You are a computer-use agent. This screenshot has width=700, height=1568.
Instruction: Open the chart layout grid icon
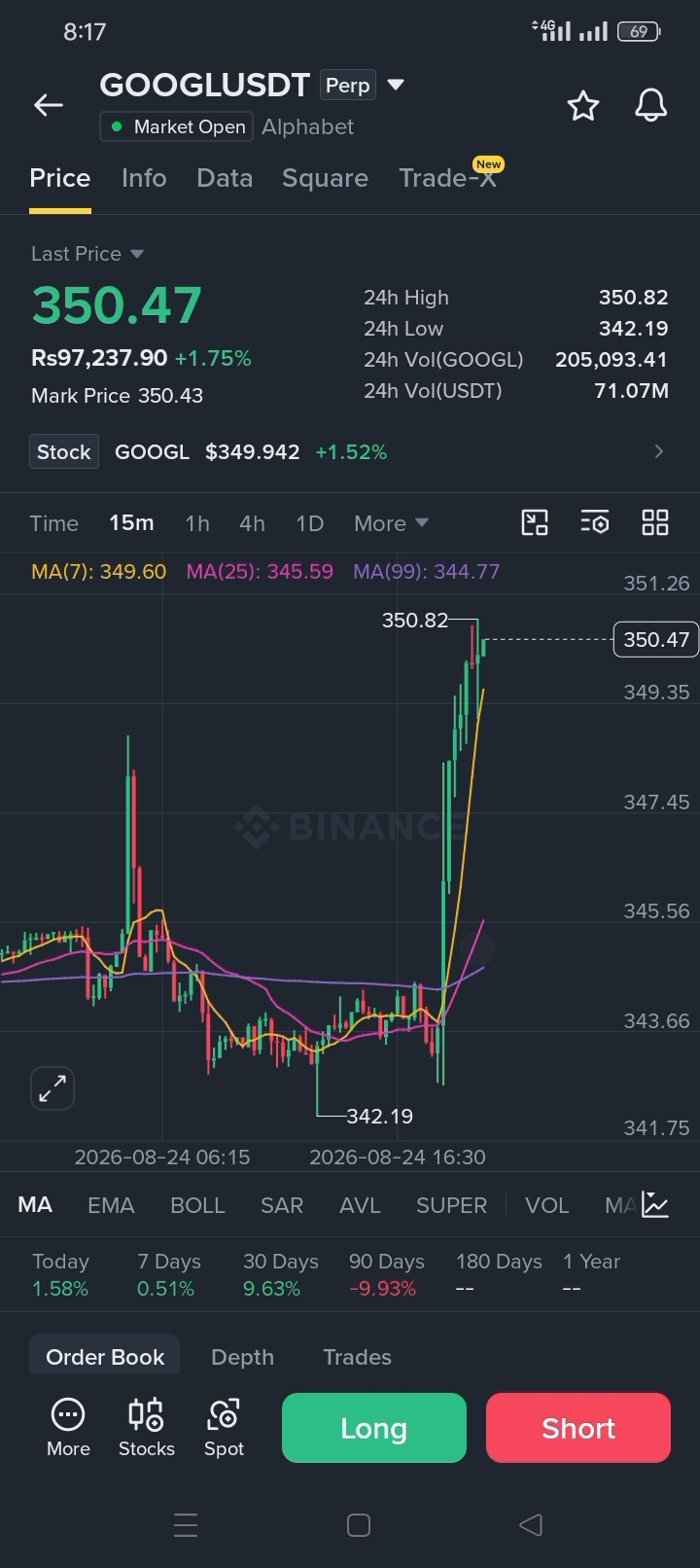pos(655,522)
